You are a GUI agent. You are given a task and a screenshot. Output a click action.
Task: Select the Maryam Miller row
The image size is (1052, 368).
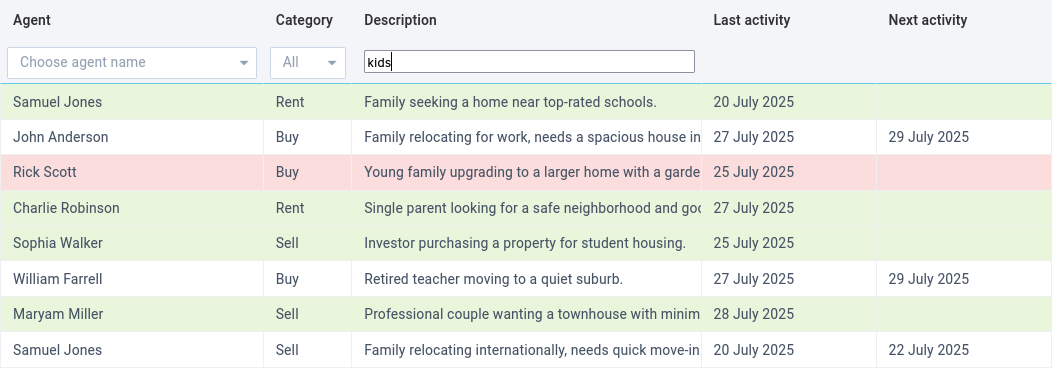[x=526, y=314]
